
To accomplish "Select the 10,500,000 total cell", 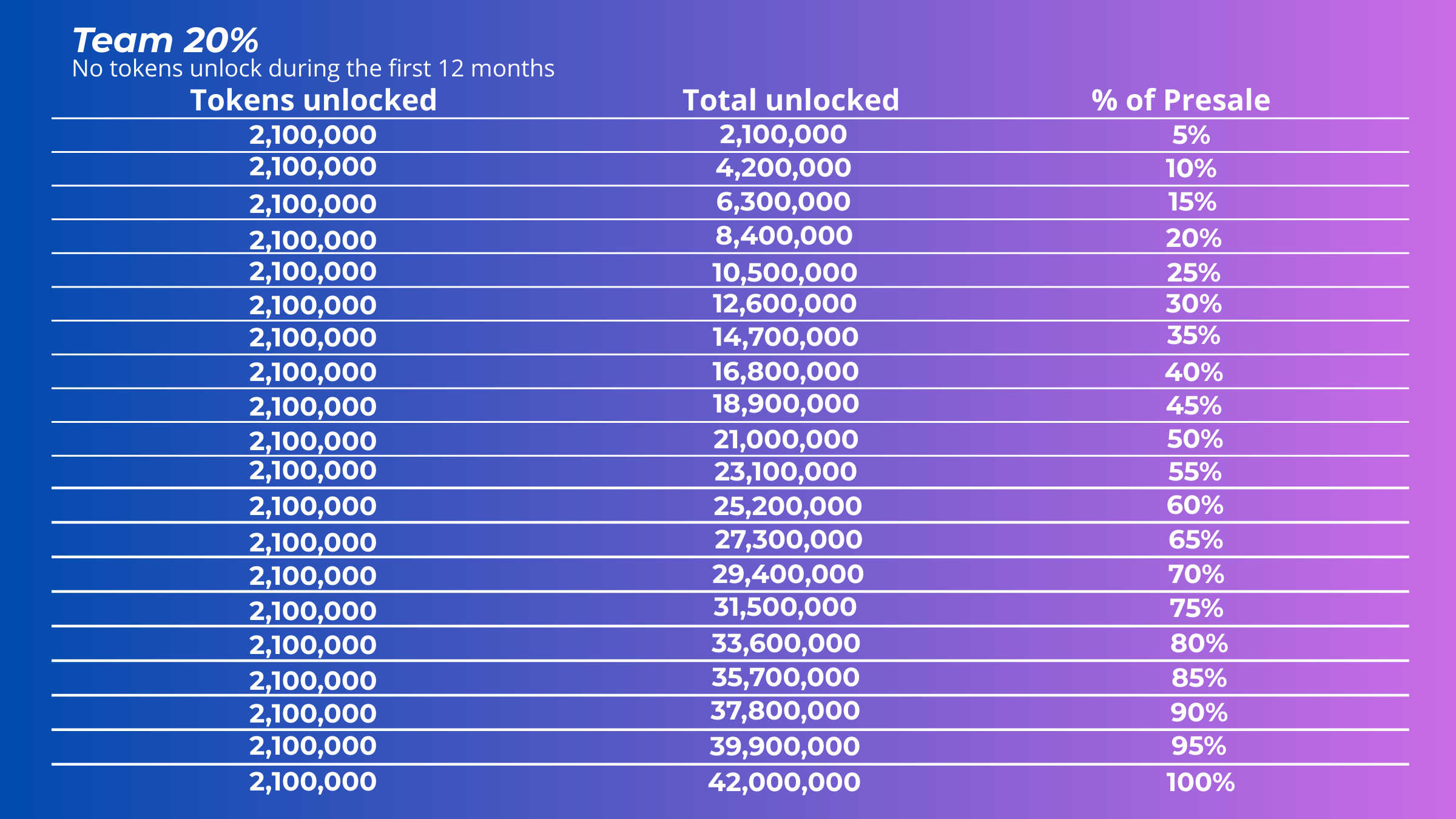I will (x=784, y=273).
